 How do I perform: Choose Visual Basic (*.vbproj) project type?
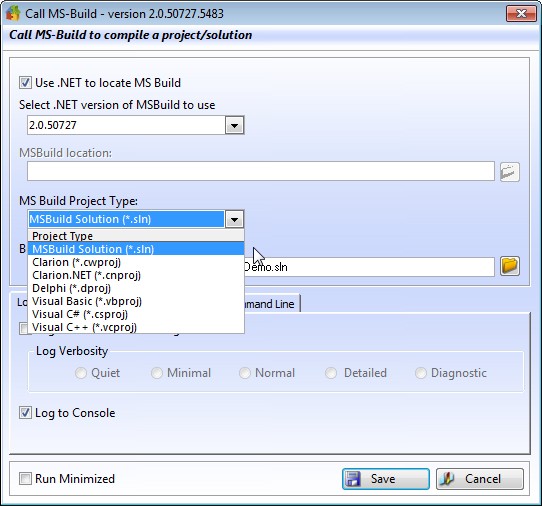(136, 301)
